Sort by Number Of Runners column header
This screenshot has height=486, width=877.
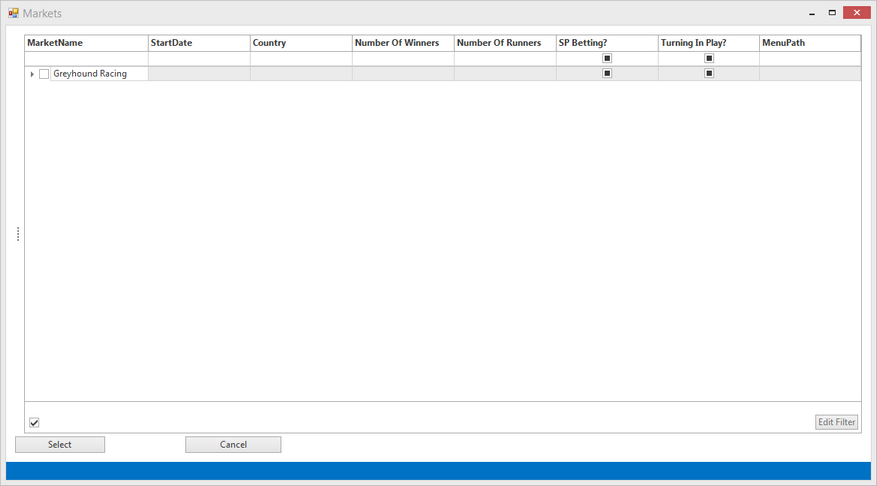point(505,43)
